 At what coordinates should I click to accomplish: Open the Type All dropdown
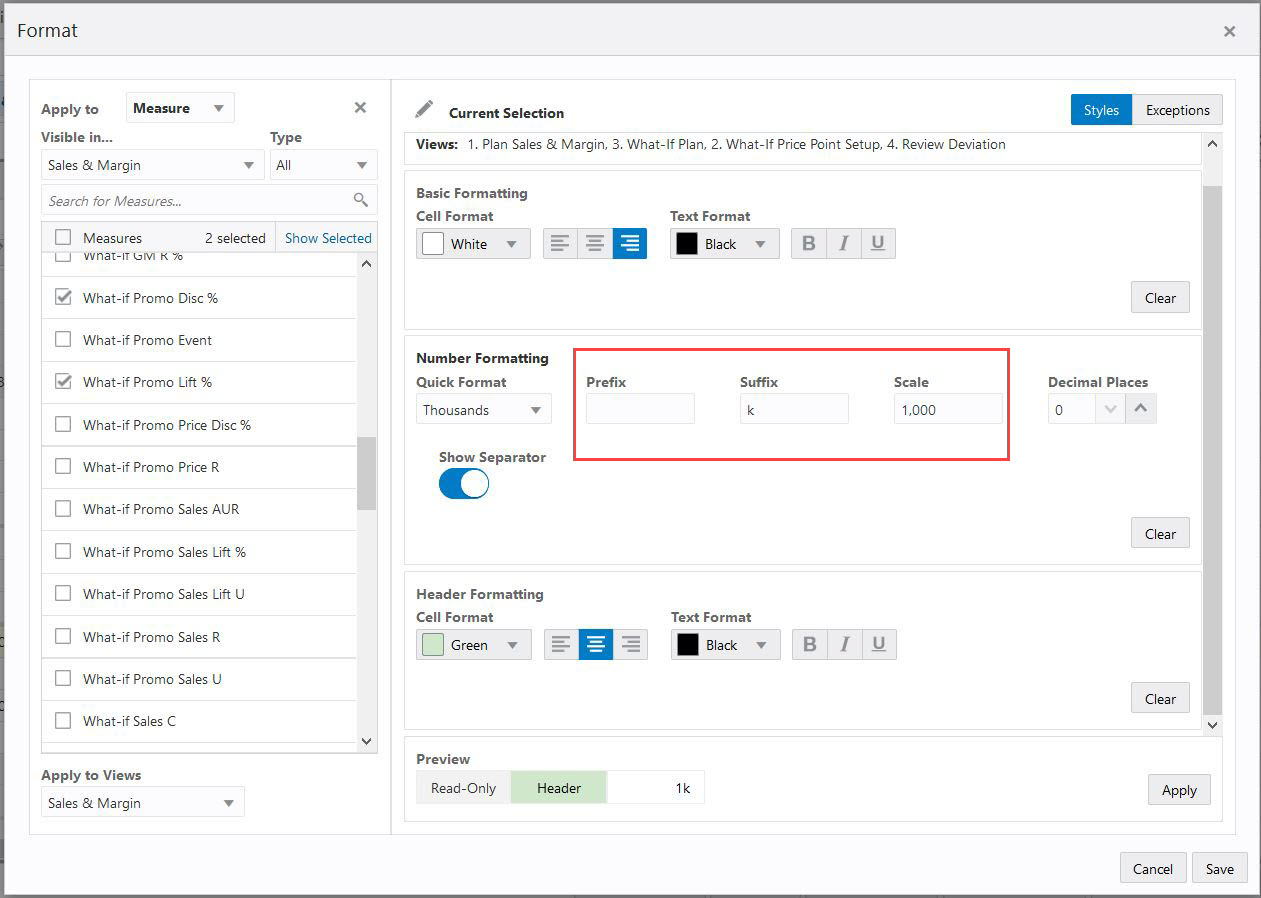point(323,165)
